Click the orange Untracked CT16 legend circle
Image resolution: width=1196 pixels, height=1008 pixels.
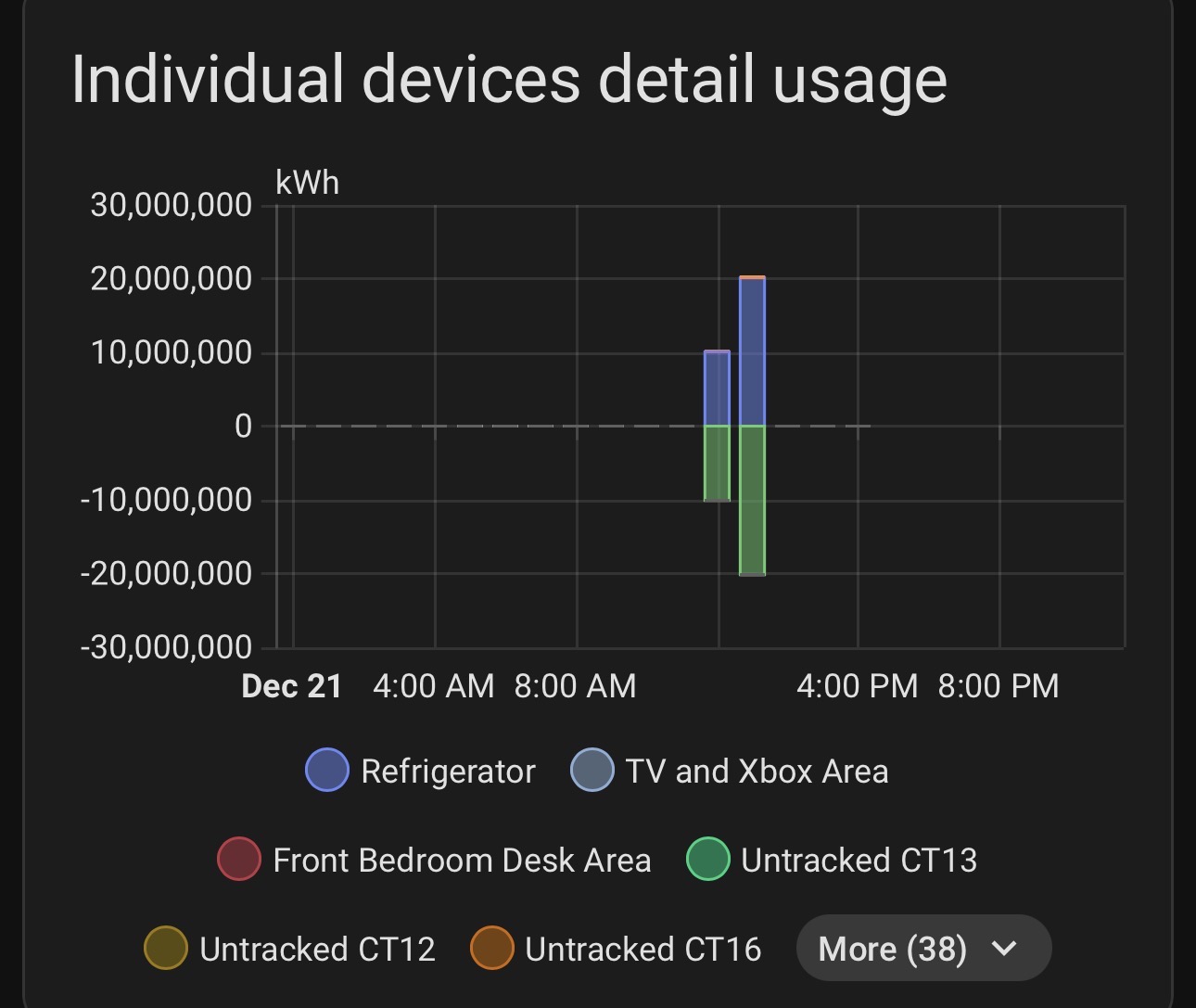492,949
